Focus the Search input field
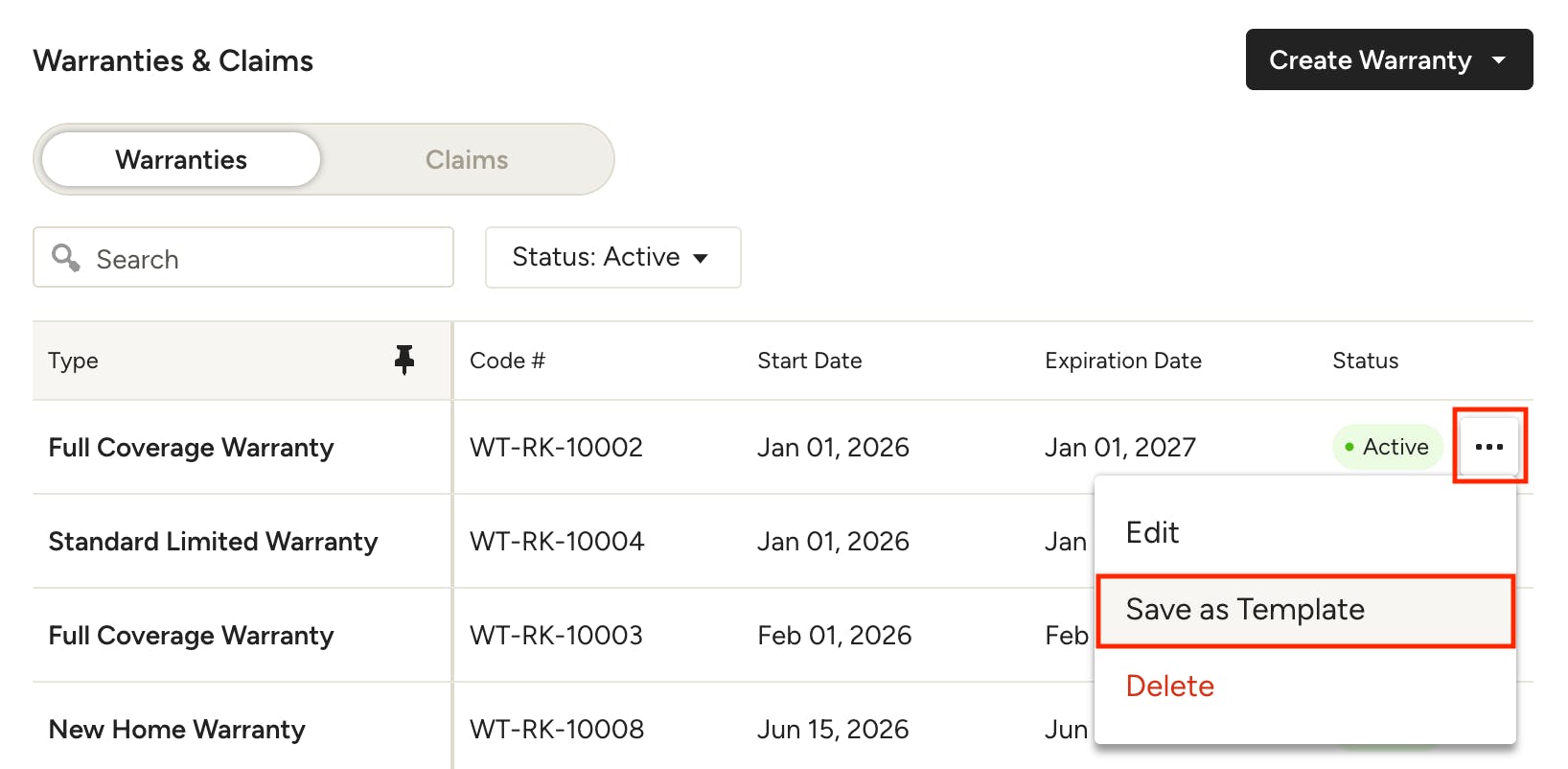 point(243,257)
